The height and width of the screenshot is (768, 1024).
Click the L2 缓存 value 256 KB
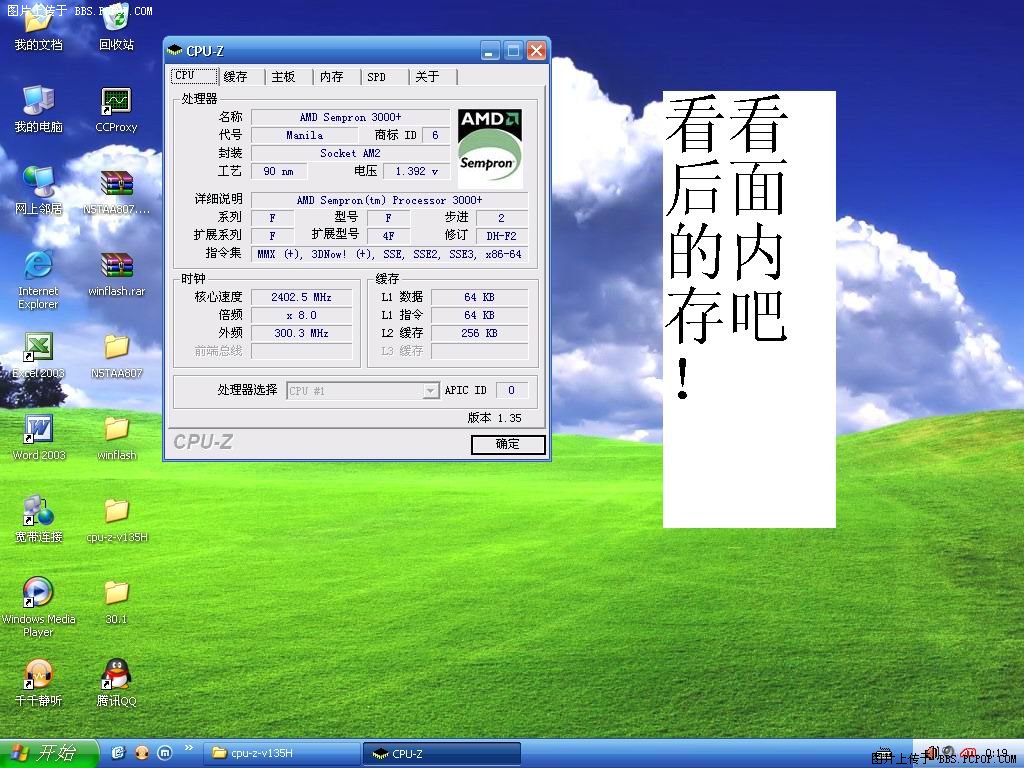click(479, 333)
